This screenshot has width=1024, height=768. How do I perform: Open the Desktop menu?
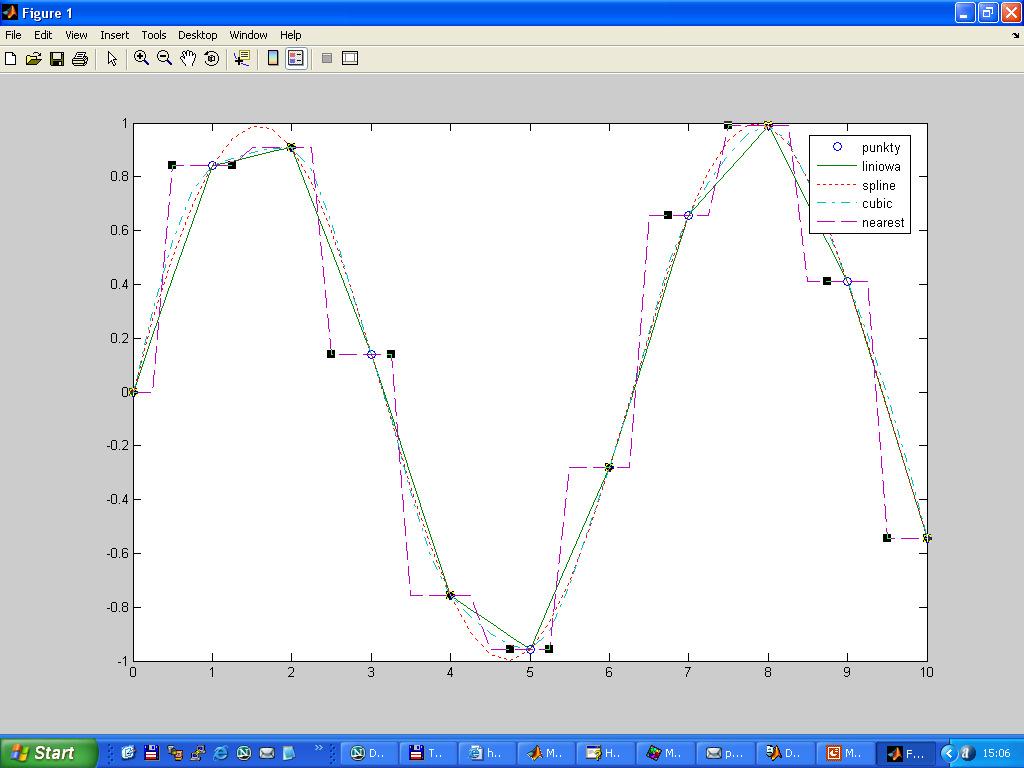pos(197,35)
